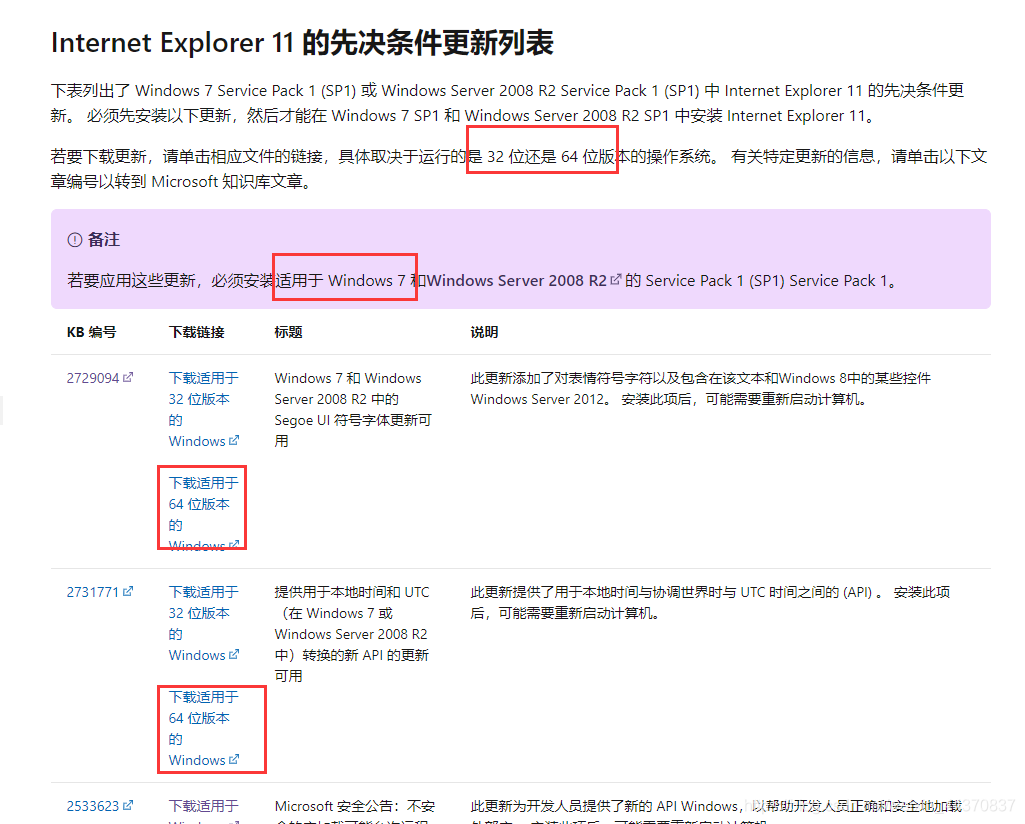Click the KB 2729094 description about 表情符号字符

[x=701, y=388]
